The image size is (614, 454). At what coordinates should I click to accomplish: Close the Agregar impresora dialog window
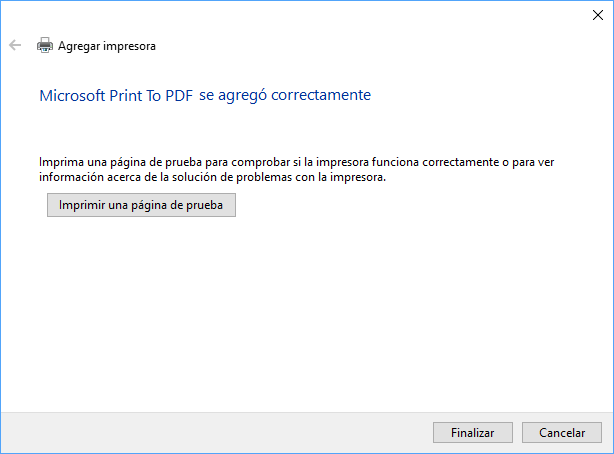coord(597,14)
